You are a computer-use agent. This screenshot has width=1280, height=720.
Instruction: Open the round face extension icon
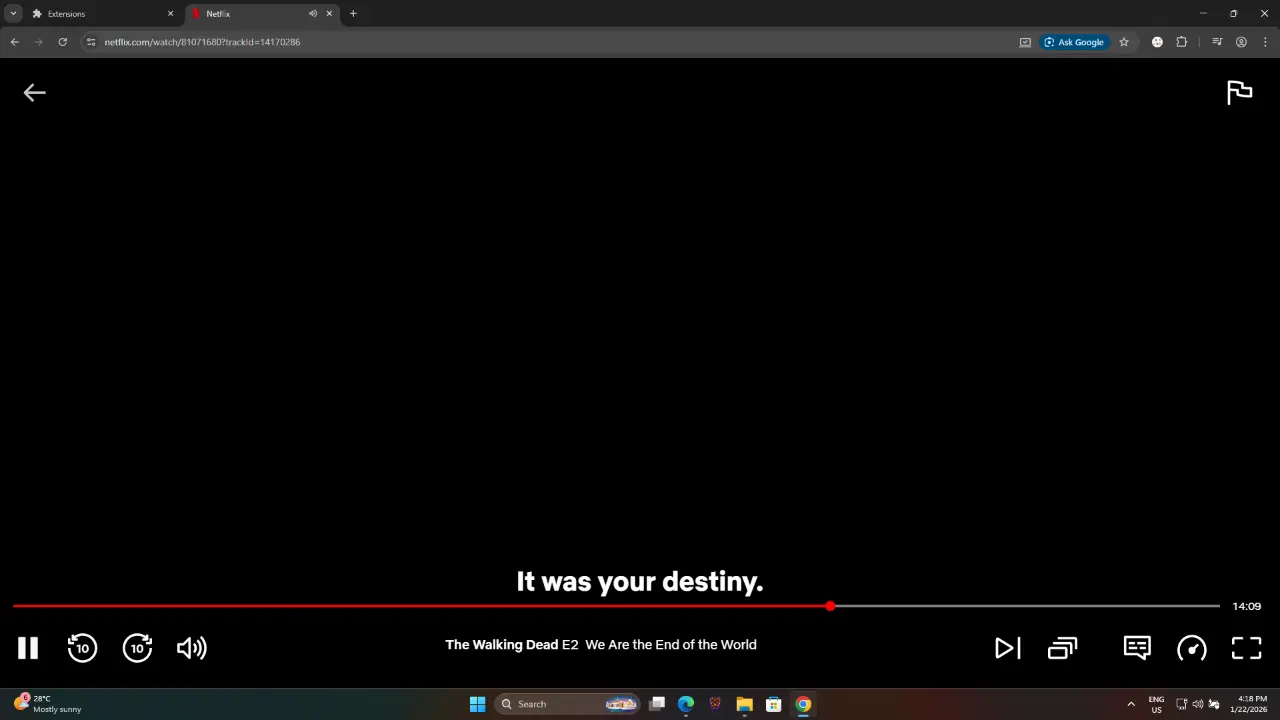tap(1157, 42)
